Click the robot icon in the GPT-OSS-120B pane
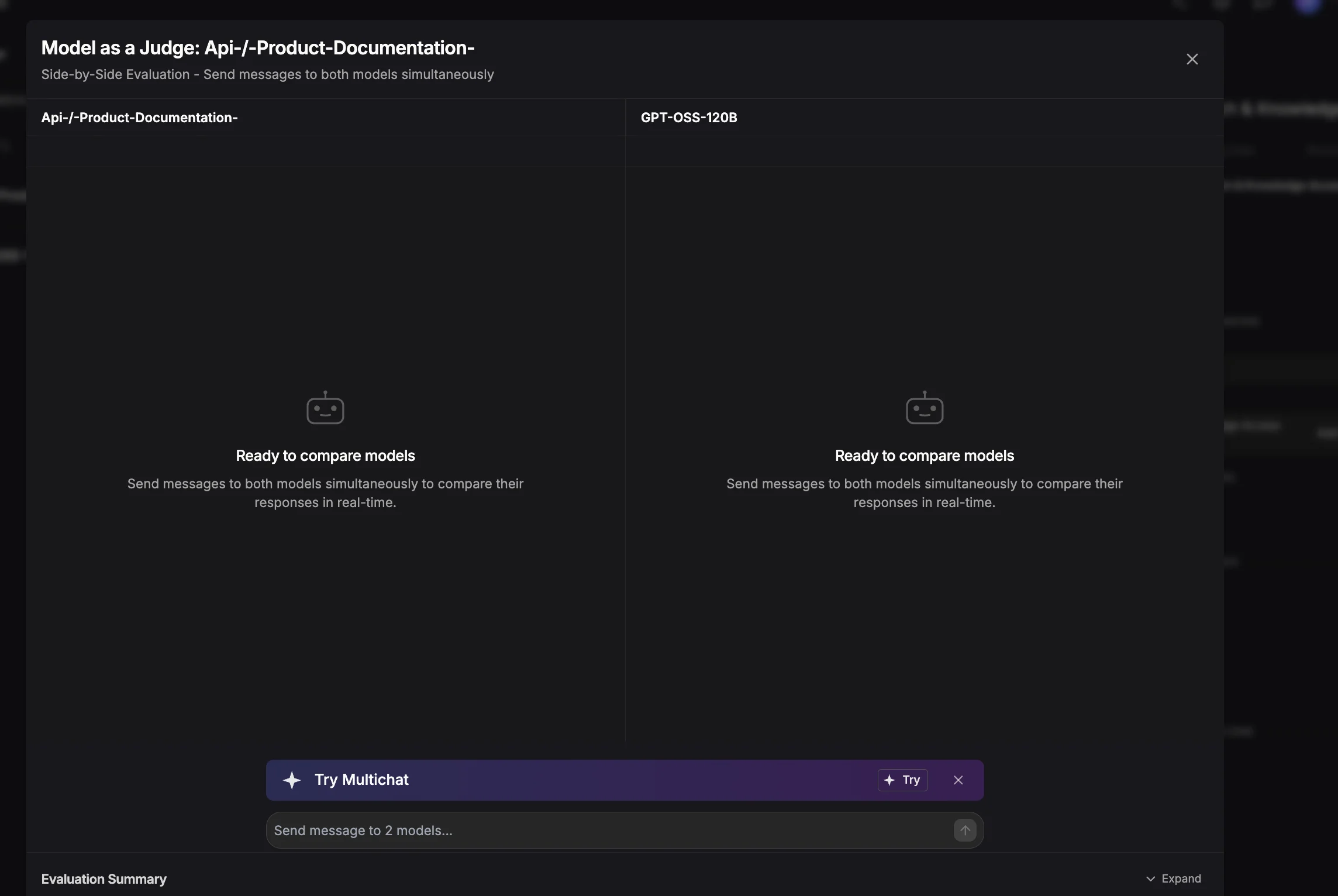The width and height of the screenshot is (1338, 896). 925,408
